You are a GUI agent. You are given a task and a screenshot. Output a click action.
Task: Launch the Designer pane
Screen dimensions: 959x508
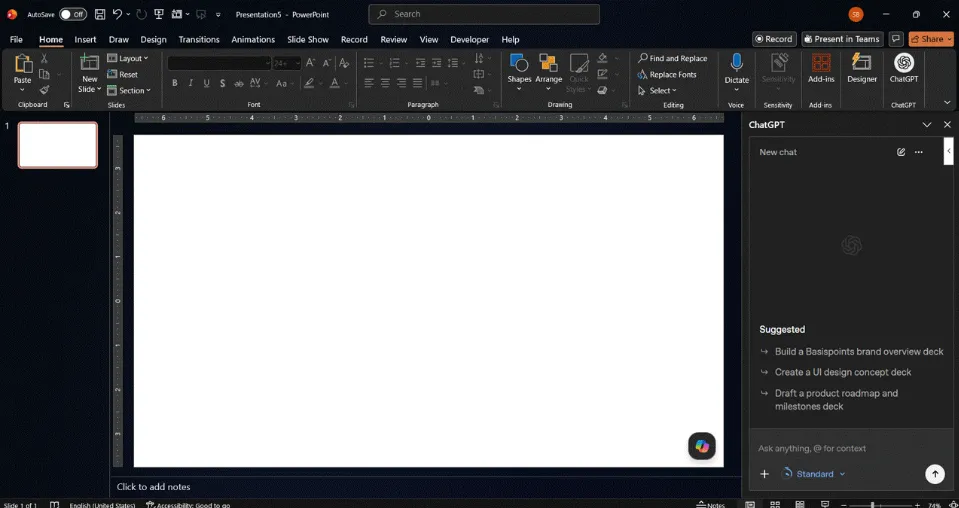click(x=862, y=68)
